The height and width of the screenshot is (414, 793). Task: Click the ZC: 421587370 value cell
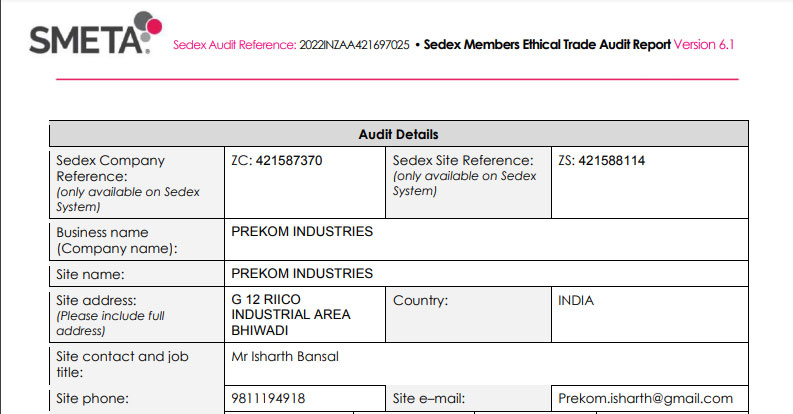[x=276, y=160]
